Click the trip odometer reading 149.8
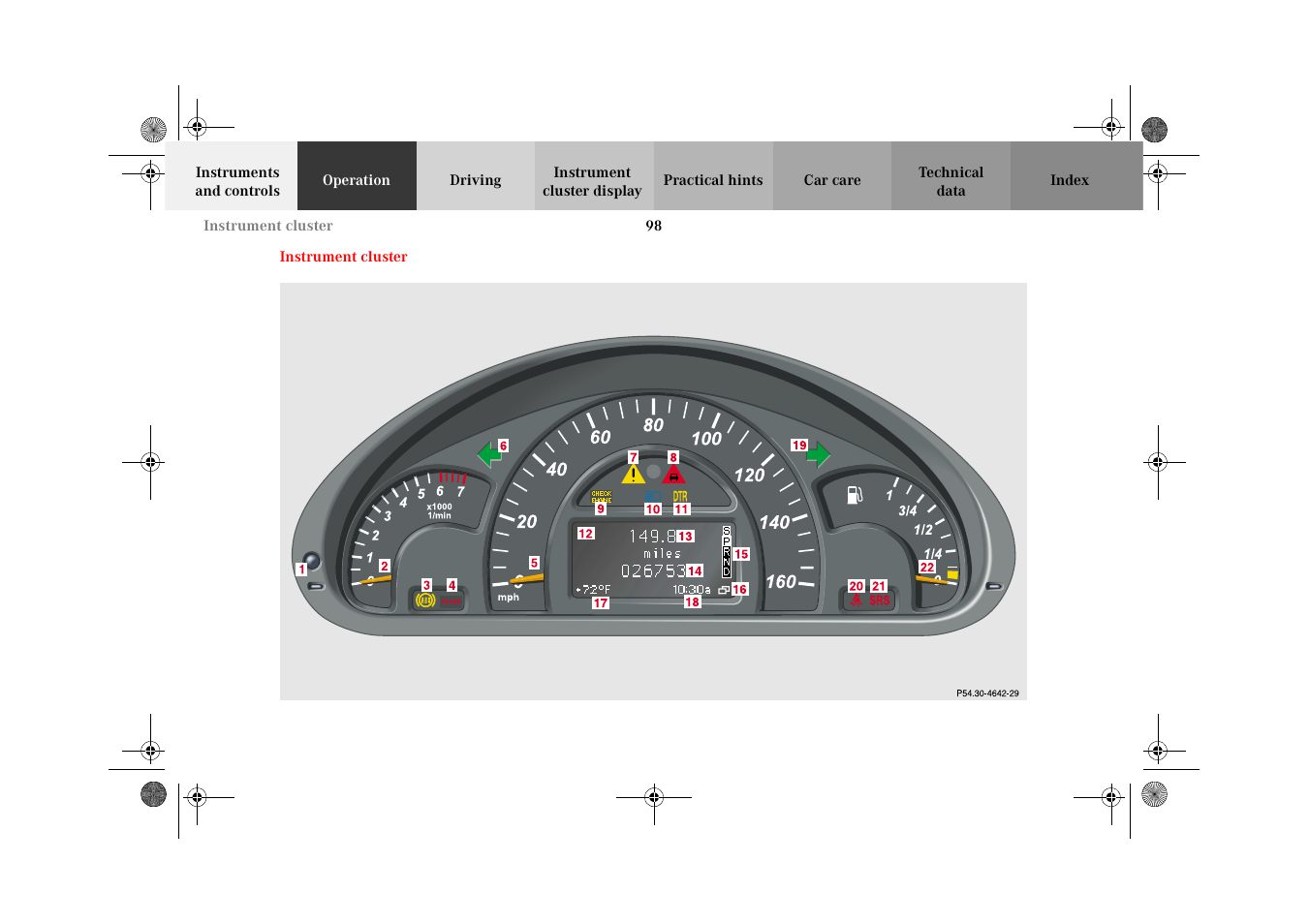The width and height of the screenshot is (1309, 924). (x=651, y=536)
